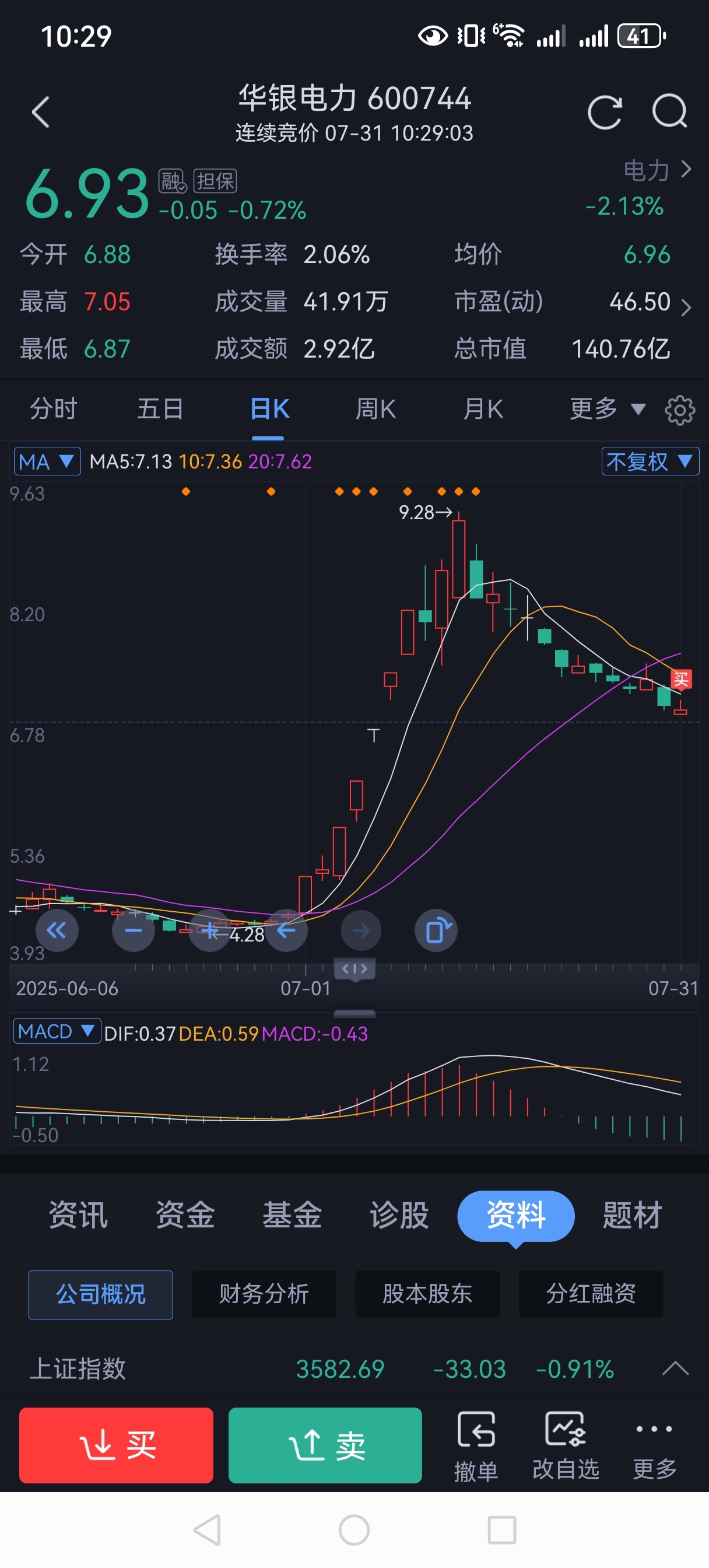Screen dimensions: 709x1568
Task: Open the 资讯 tab
Action: pyautogui.click(x=79, y=1216)
